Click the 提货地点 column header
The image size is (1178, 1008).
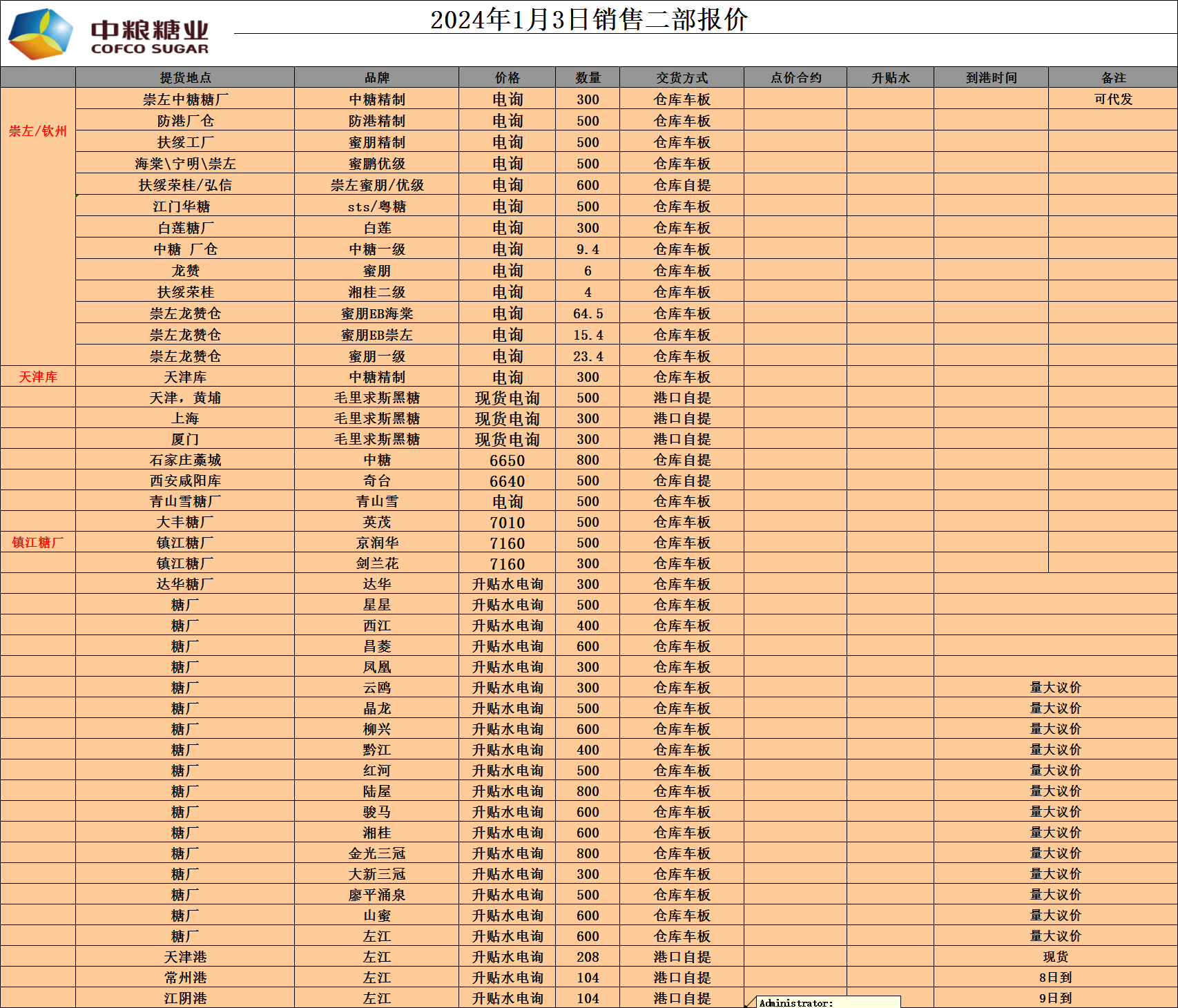185,78
